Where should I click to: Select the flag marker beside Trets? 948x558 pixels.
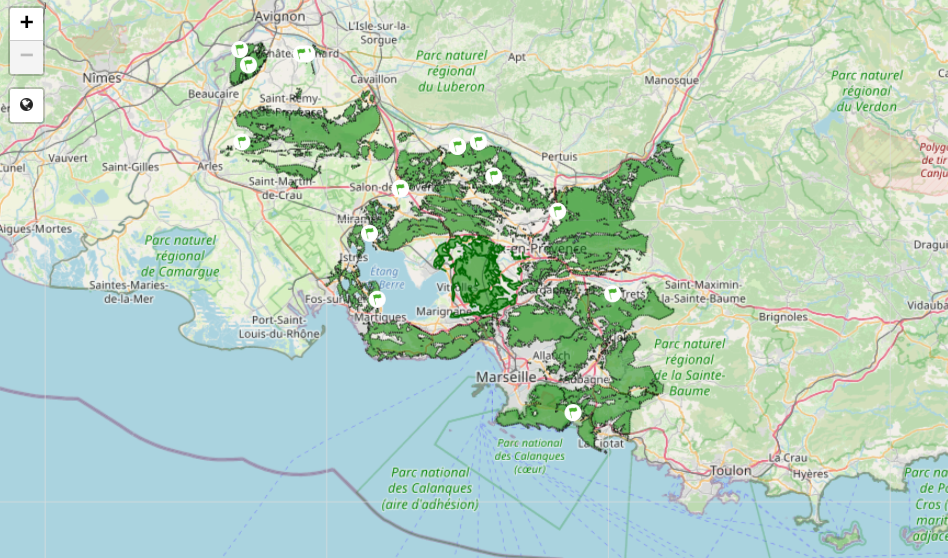click(612, 293)
